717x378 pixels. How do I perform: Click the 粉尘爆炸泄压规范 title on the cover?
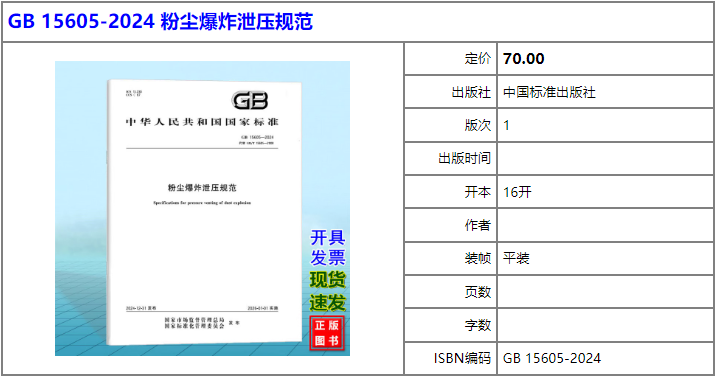(202, 187)
